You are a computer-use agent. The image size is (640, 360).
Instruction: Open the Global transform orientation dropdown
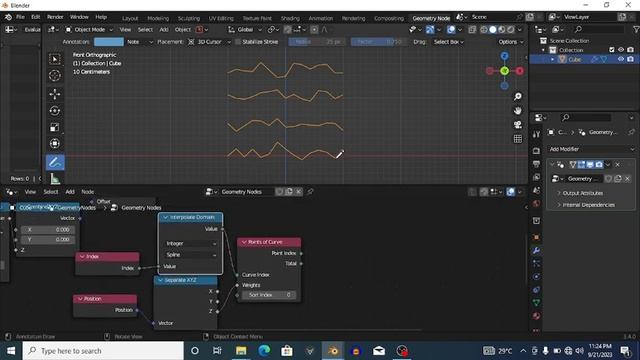[x=245, y=29]
